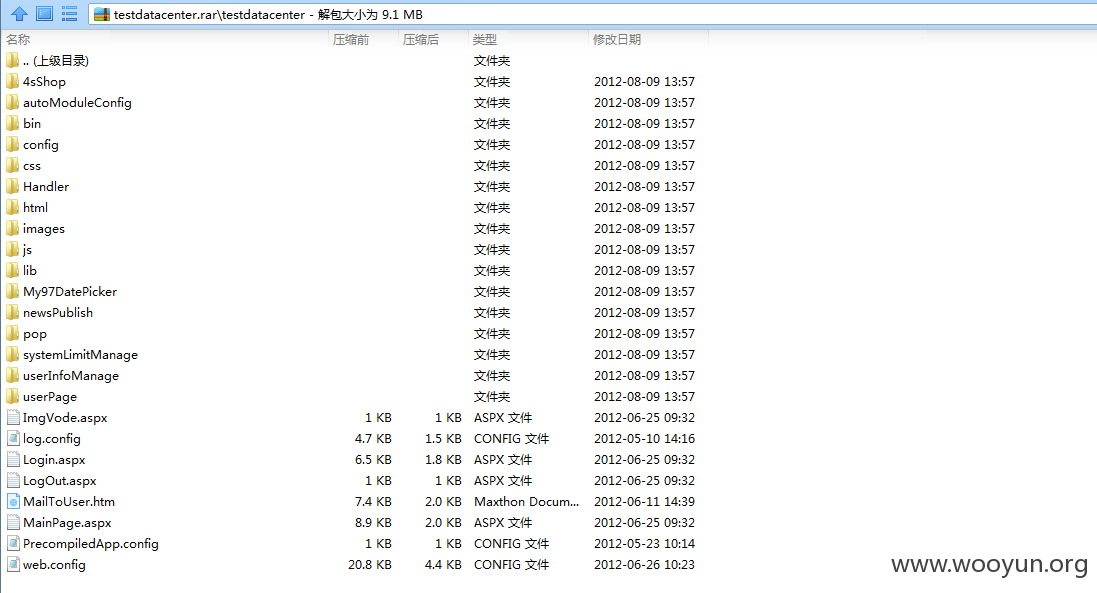
Task: Select the 4sShop folder icon
Action: (x=13, y=81)
